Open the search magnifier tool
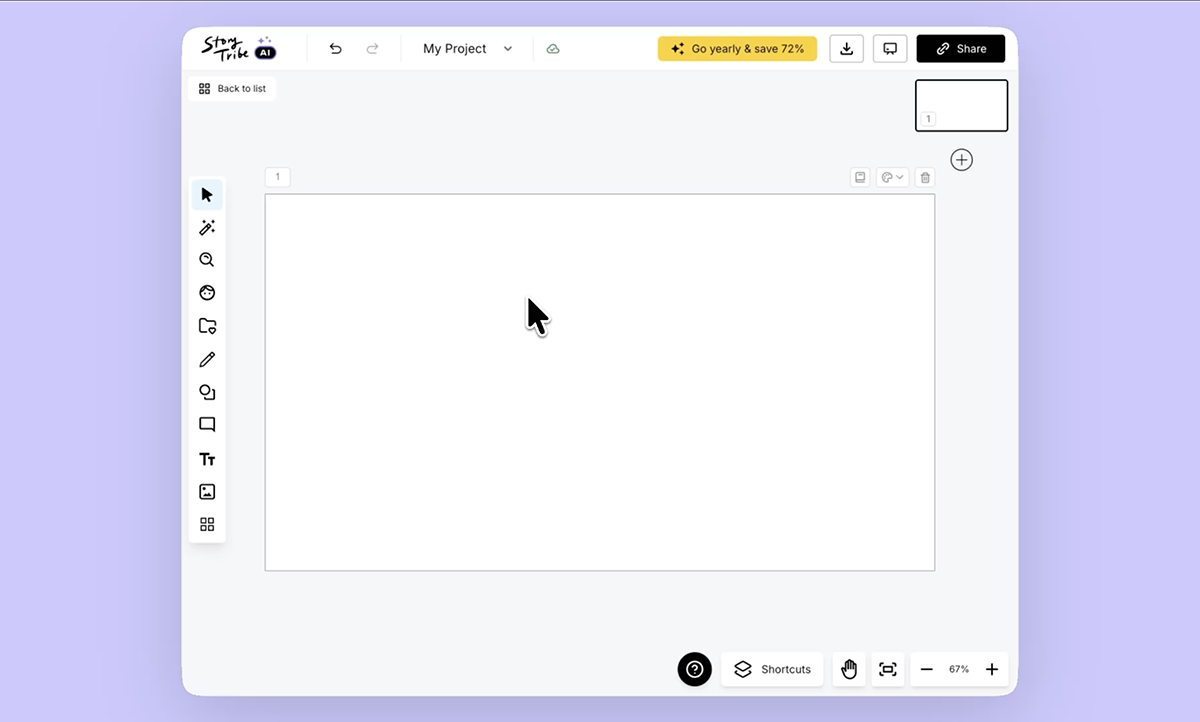The width and height of the screenshot is (1200, 722). (x=207, y=260)
